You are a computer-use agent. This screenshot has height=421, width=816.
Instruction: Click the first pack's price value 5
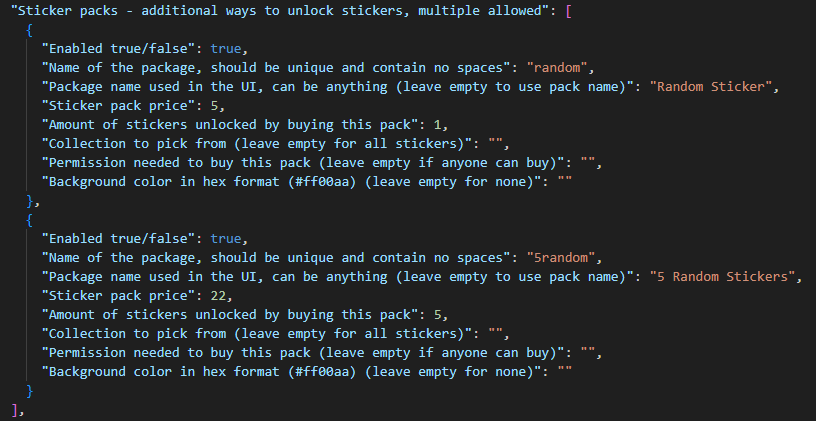pos(214,106)
